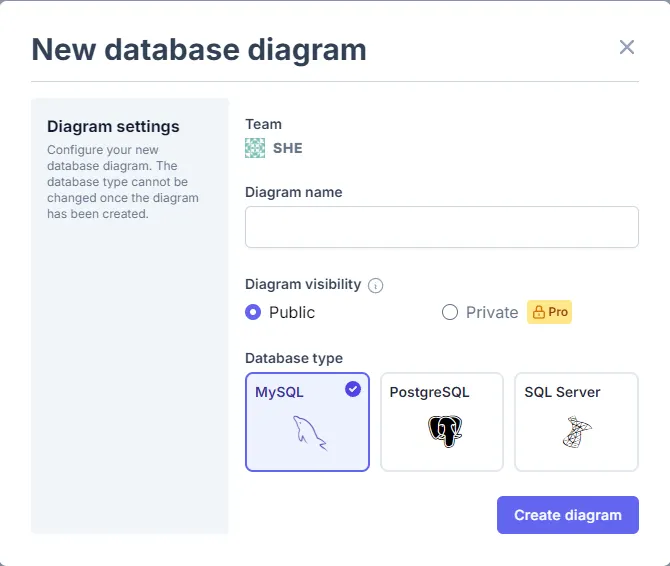This screenshot has height=566, width=670.
Task: Click the Database type label
Action: (293, 358)
